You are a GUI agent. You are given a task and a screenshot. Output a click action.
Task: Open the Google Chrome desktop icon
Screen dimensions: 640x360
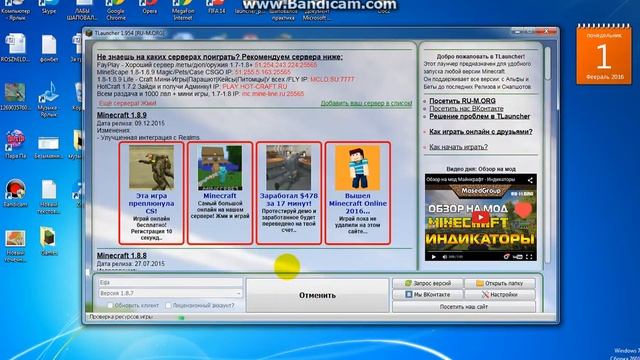(116, 11)
